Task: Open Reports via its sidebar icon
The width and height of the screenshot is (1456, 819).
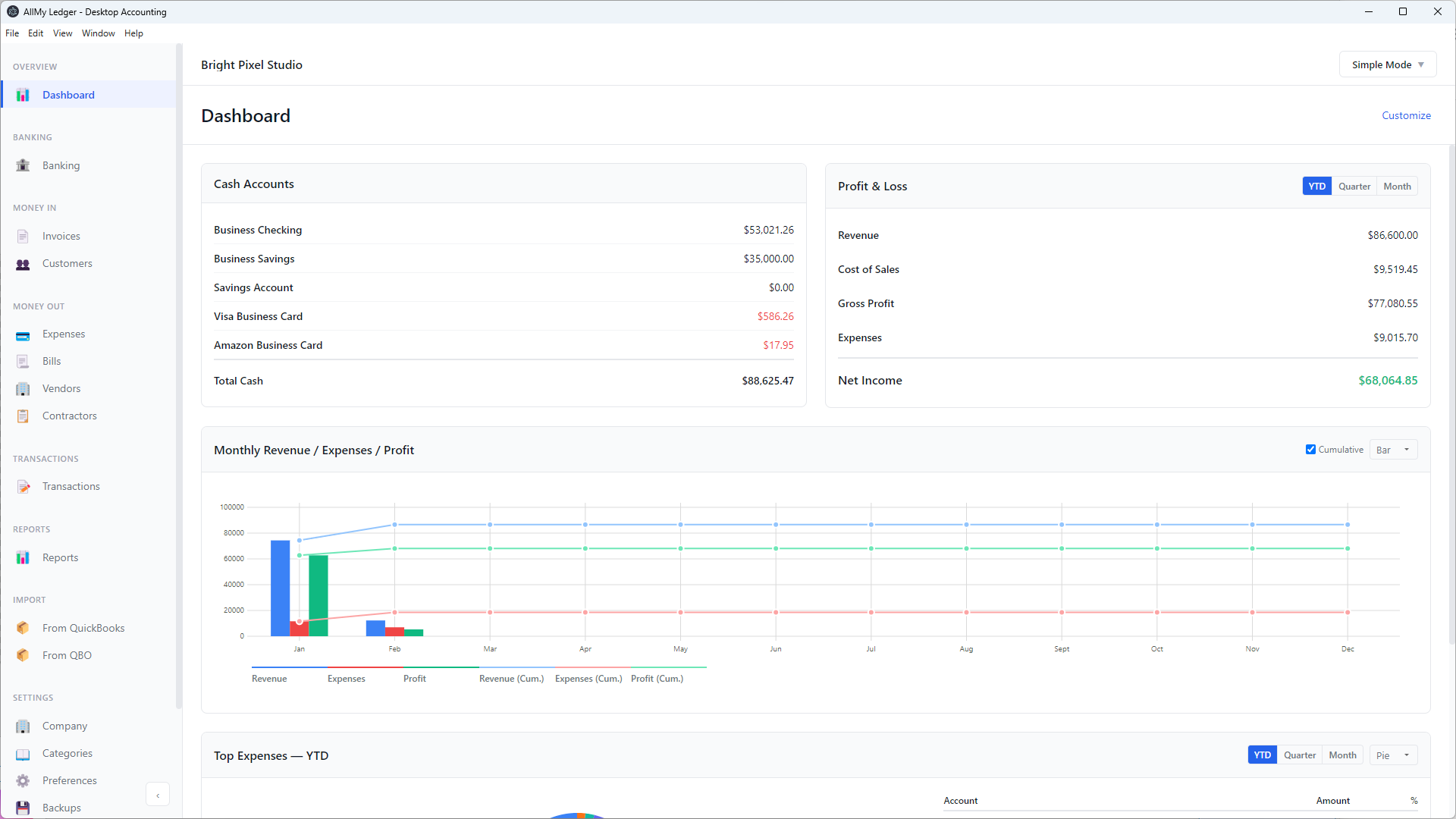Action: pos(23,557)
